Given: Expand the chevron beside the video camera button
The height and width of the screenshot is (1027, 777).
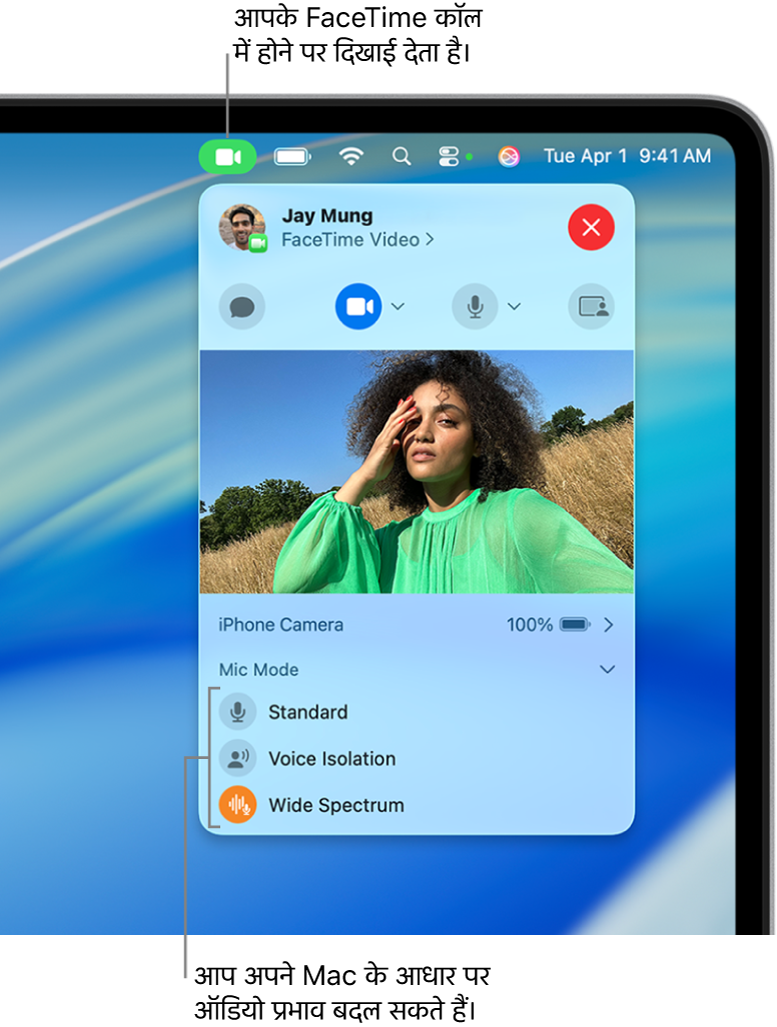Looking at the screenshot, I should click(x=398, y=306).
